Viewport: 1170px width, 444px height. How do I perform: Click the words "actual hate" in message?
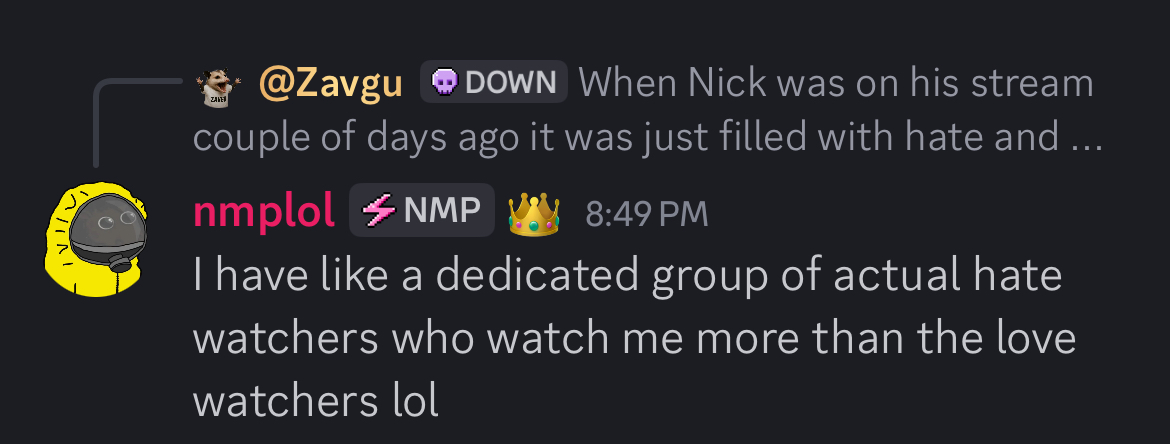pyautogui.click(x=948, y=274)
